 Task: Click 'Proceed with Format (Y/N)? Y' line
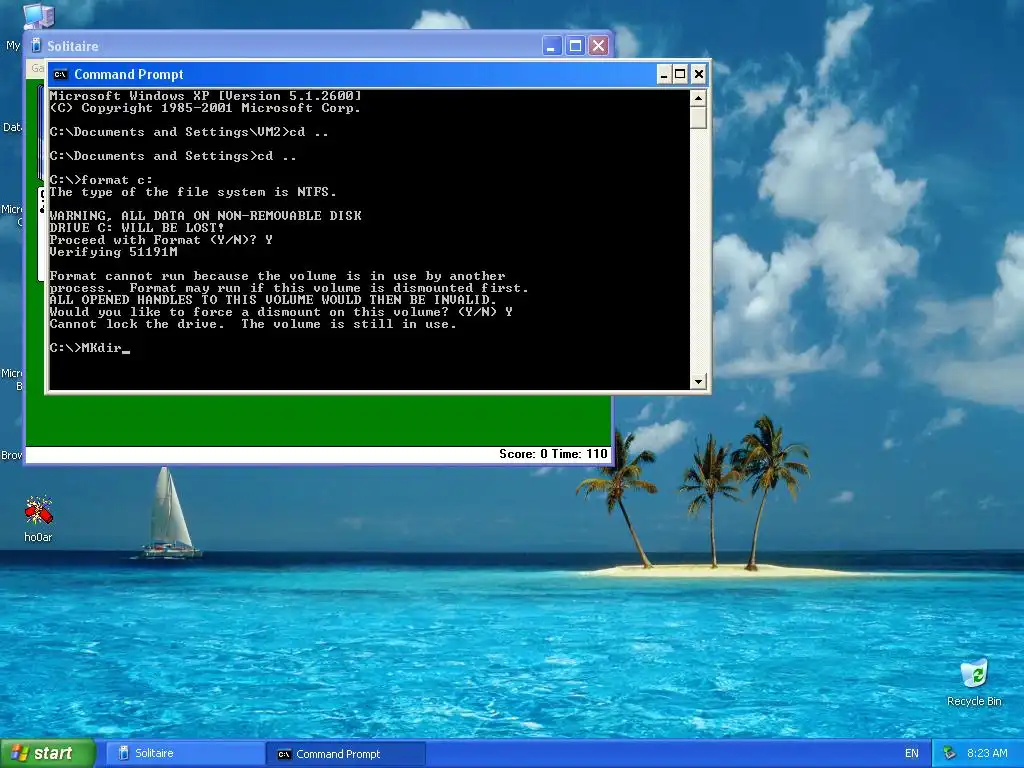coord(161,240)
